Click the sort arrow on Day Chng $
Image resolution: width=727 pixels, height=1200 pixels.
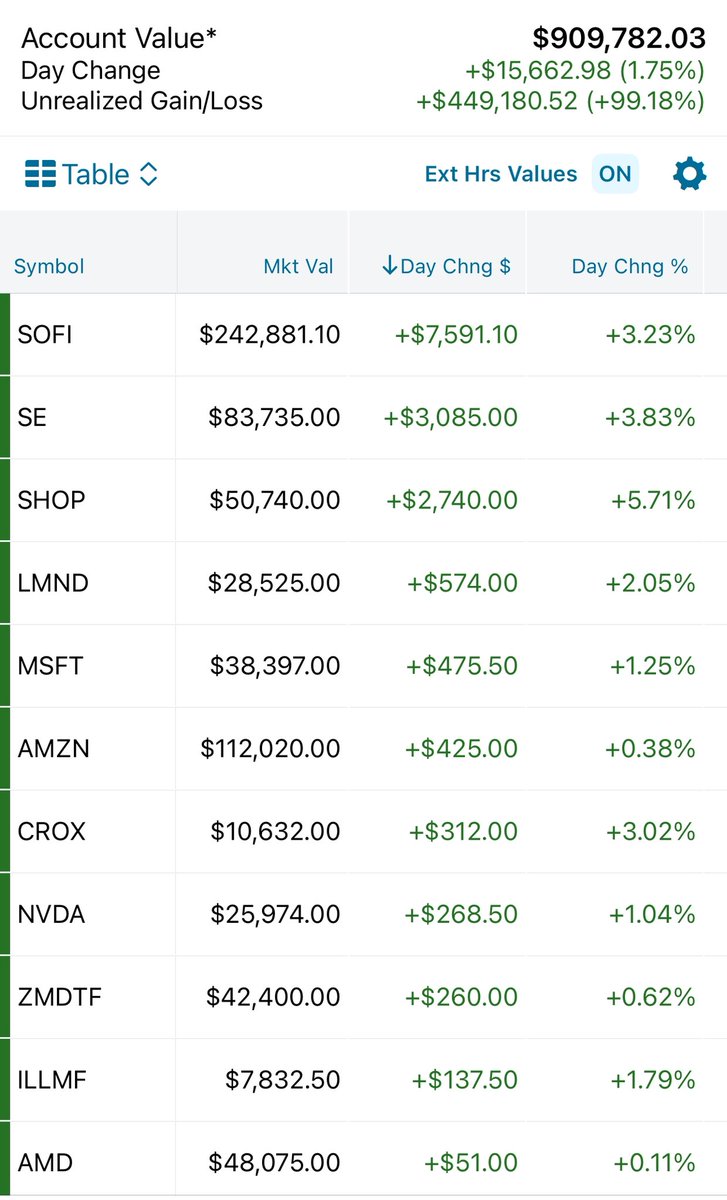pos(390,266)
